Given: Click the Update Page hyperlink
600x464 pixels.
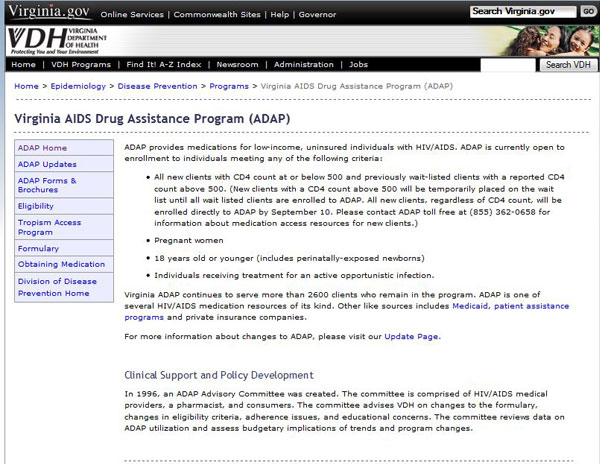Looking at the screenshot, I should pyautogui.click(x=411, y=337).
